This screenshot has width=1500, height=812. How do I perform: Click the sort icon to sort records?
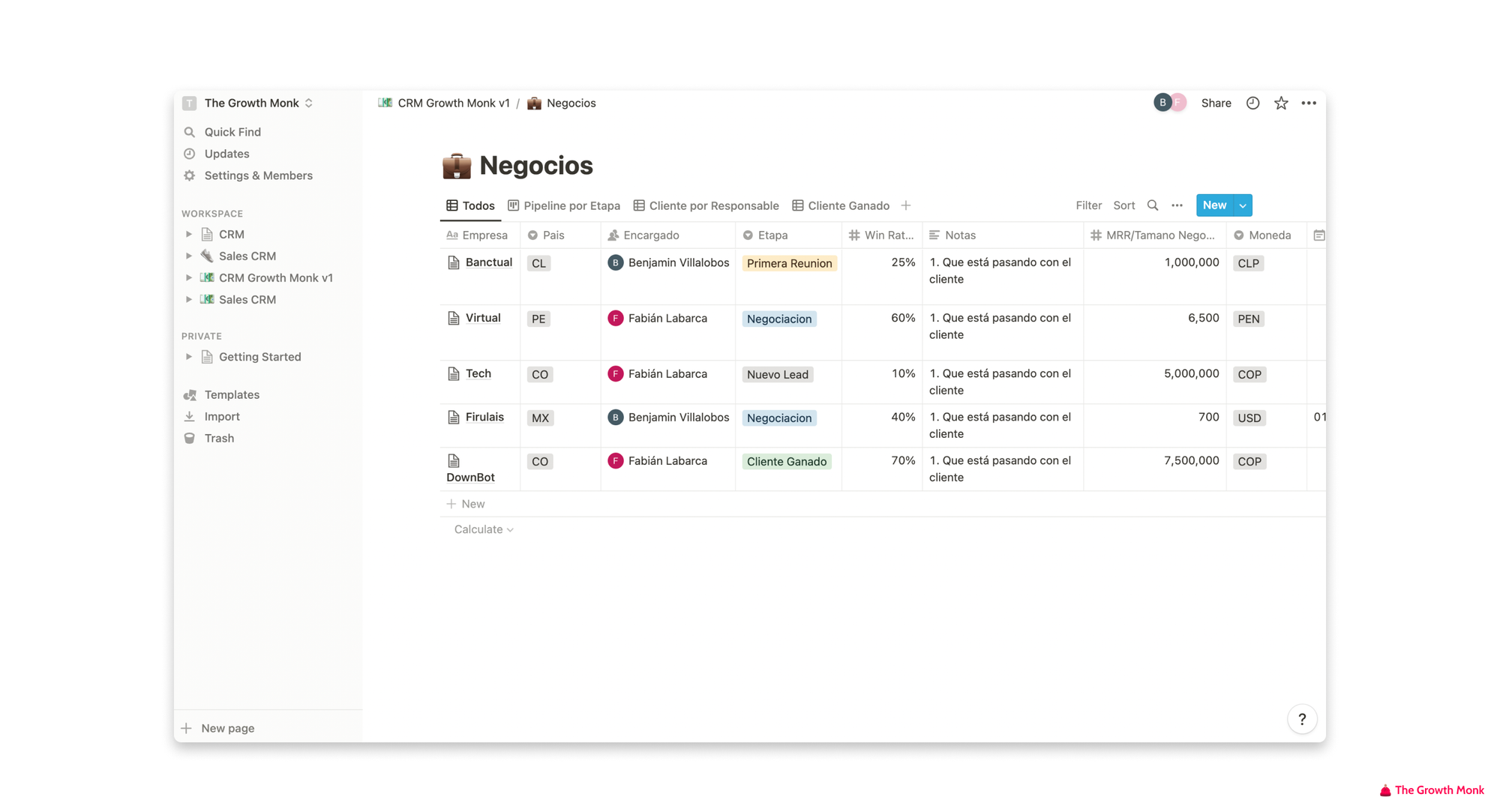(x=1123, y=205)
